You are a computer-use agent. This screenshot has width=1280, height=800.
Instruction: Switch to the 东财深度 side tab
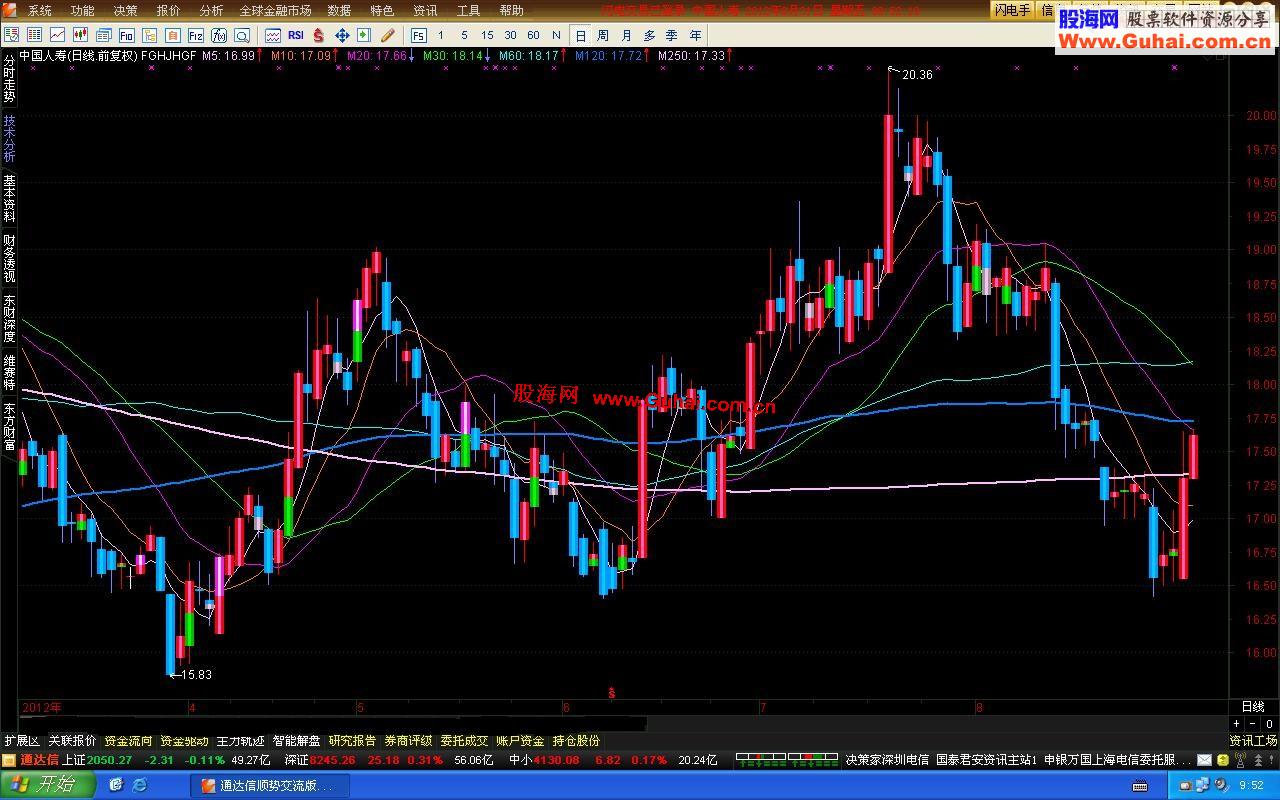9,319
